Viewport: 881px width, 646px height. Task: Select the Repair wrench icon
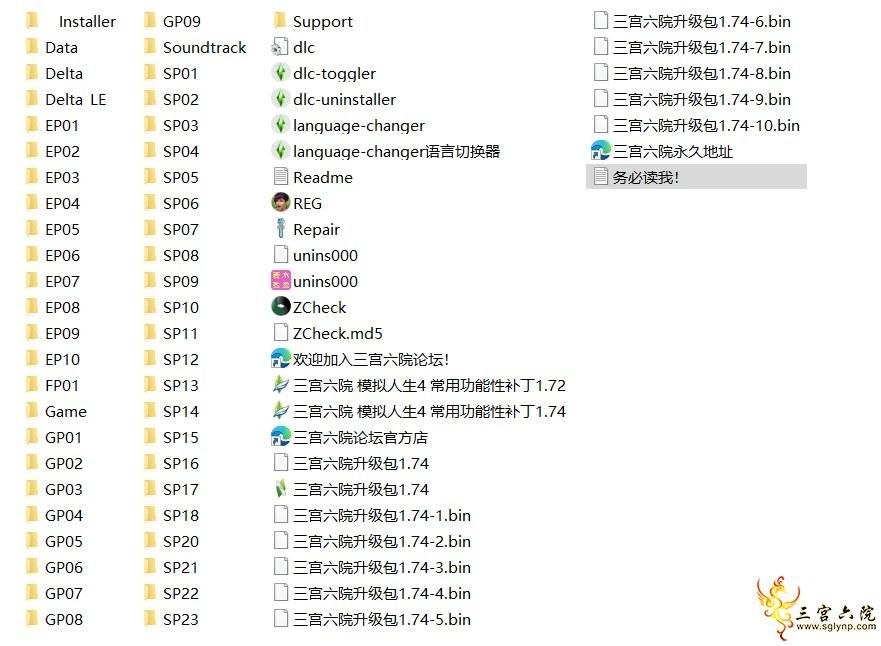coord(280,229)
